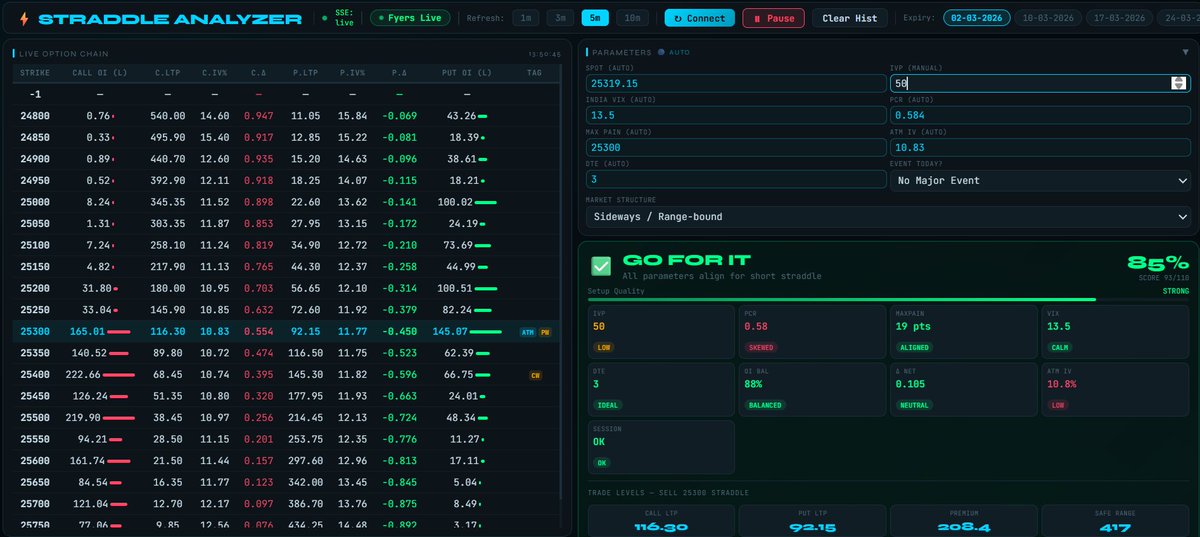Select the 5m refresh interval
This screenshot has height=537, width=1200.
pos(594,18)
